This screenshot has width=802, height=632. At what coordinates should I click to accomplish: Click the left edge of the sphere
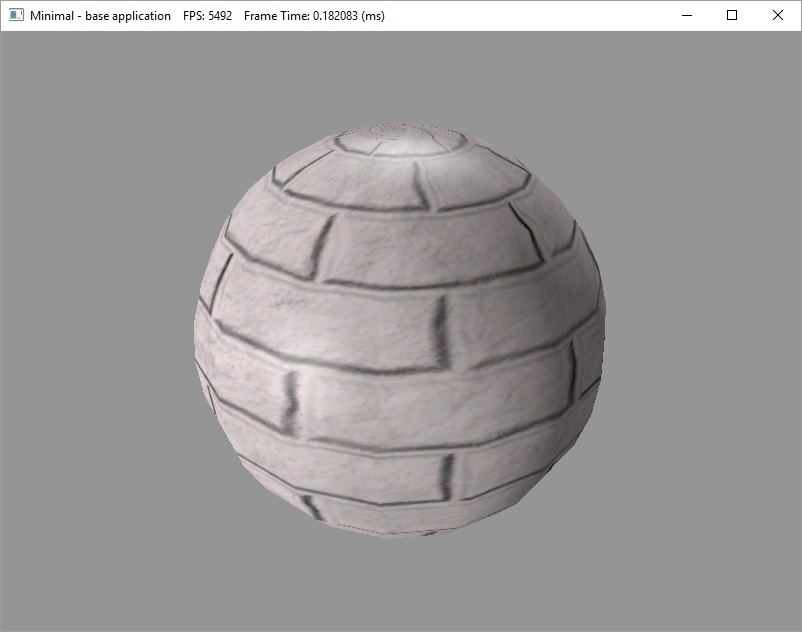coord(200,330)
